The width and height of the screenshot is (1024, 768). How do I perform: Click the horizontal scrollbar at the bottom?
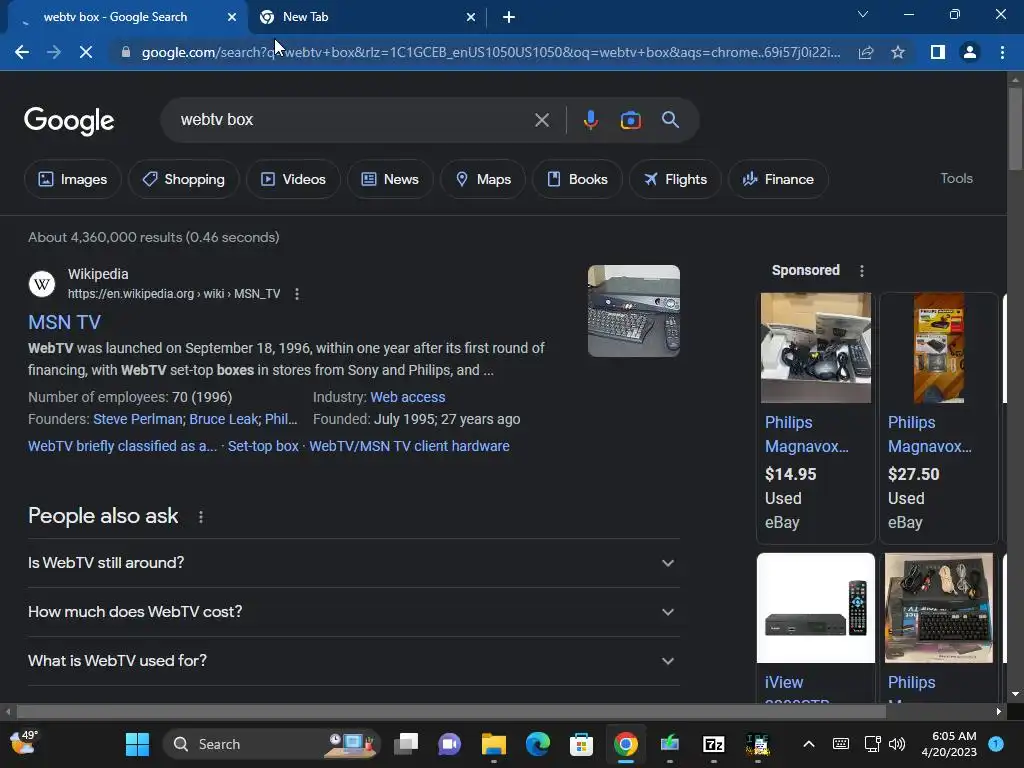451,712
